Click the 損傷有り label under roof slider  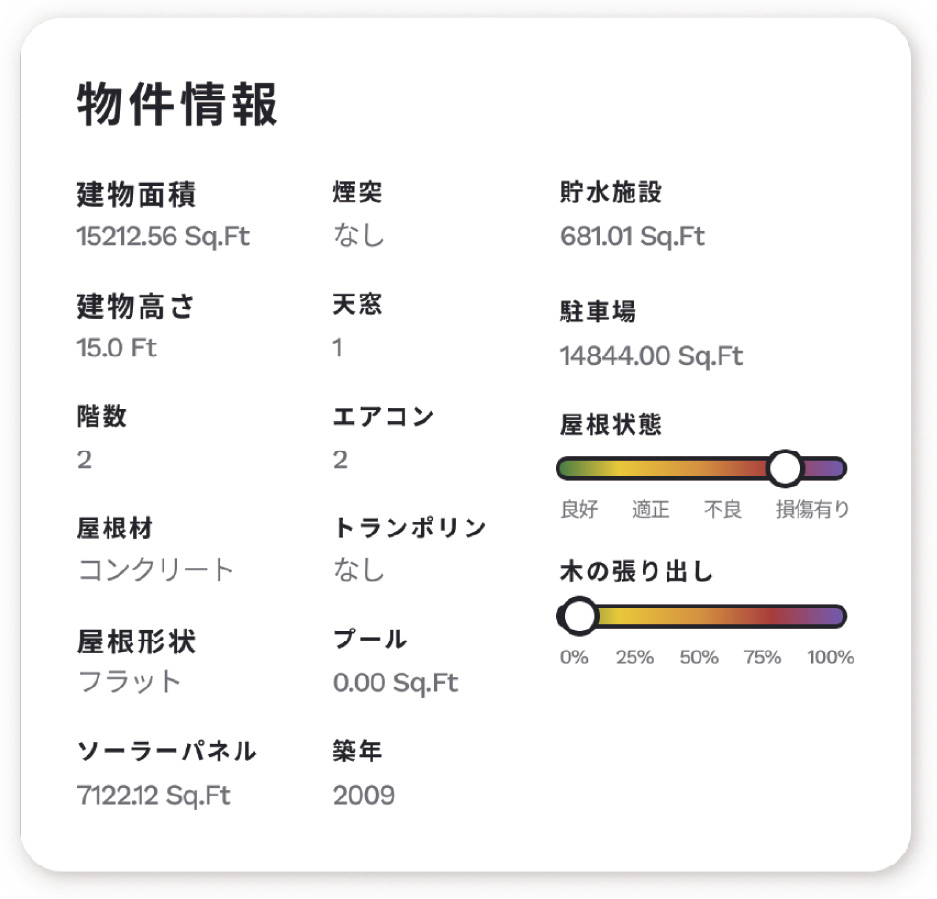(813, 509)
